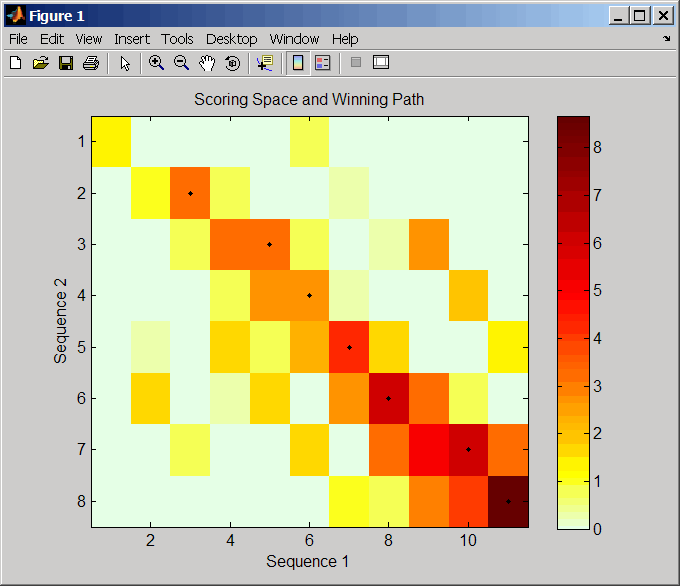Click the 'Sequence 2' y-axis label
The width and height of the screenshot is (680, 586).
[x=60, y=321]
